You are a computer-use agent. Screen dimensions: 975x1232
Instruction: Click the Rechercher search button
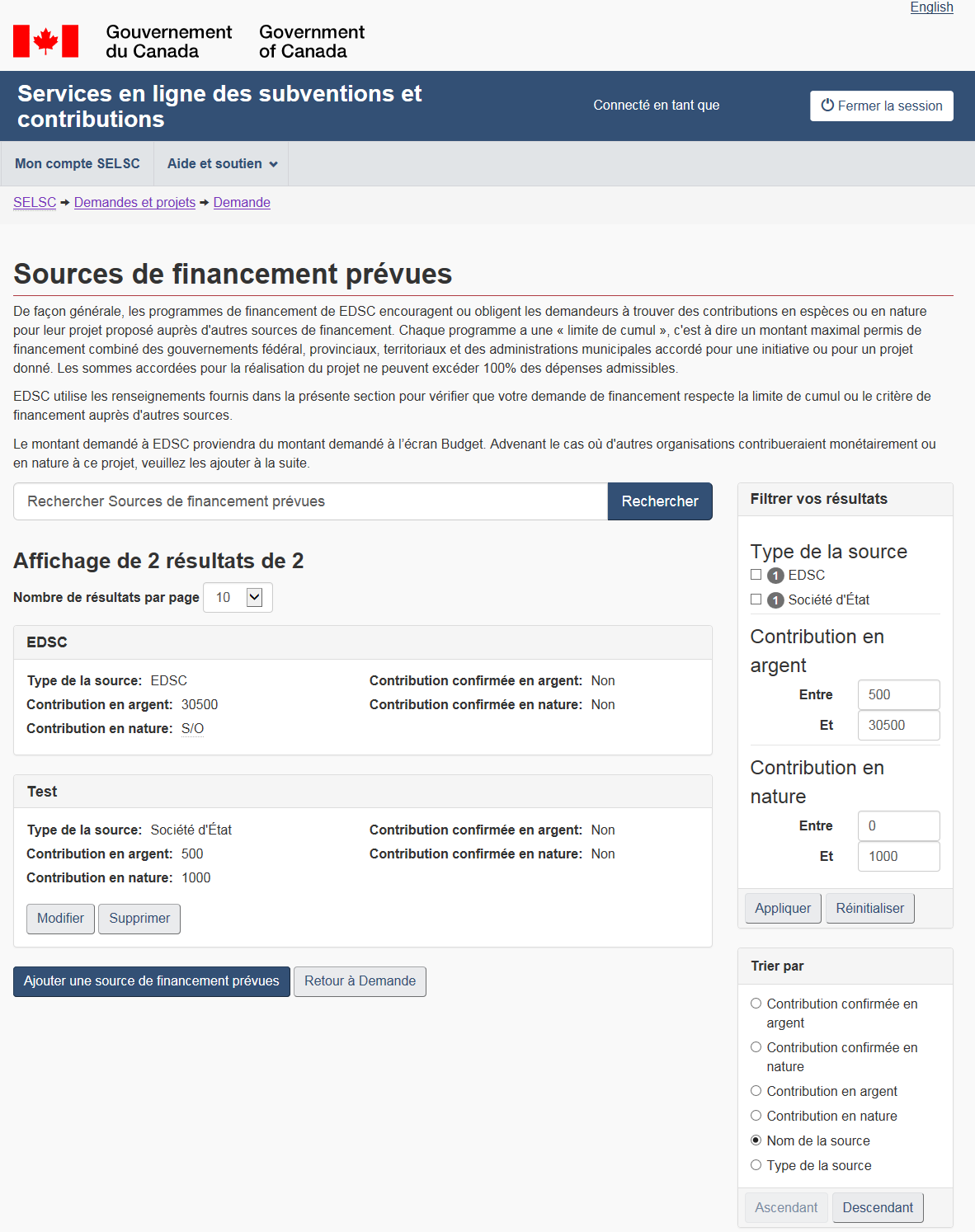(x=659, y=501)
